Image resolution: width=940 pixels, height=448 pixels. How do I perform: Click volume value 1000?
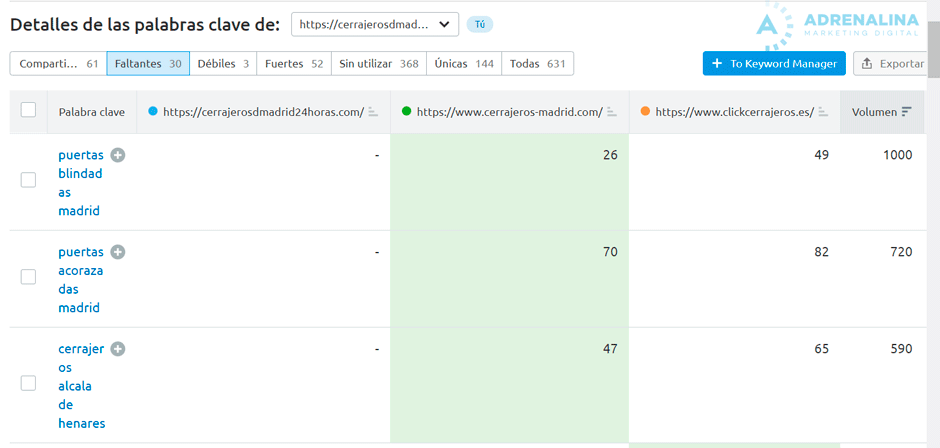tap(897, 155)
